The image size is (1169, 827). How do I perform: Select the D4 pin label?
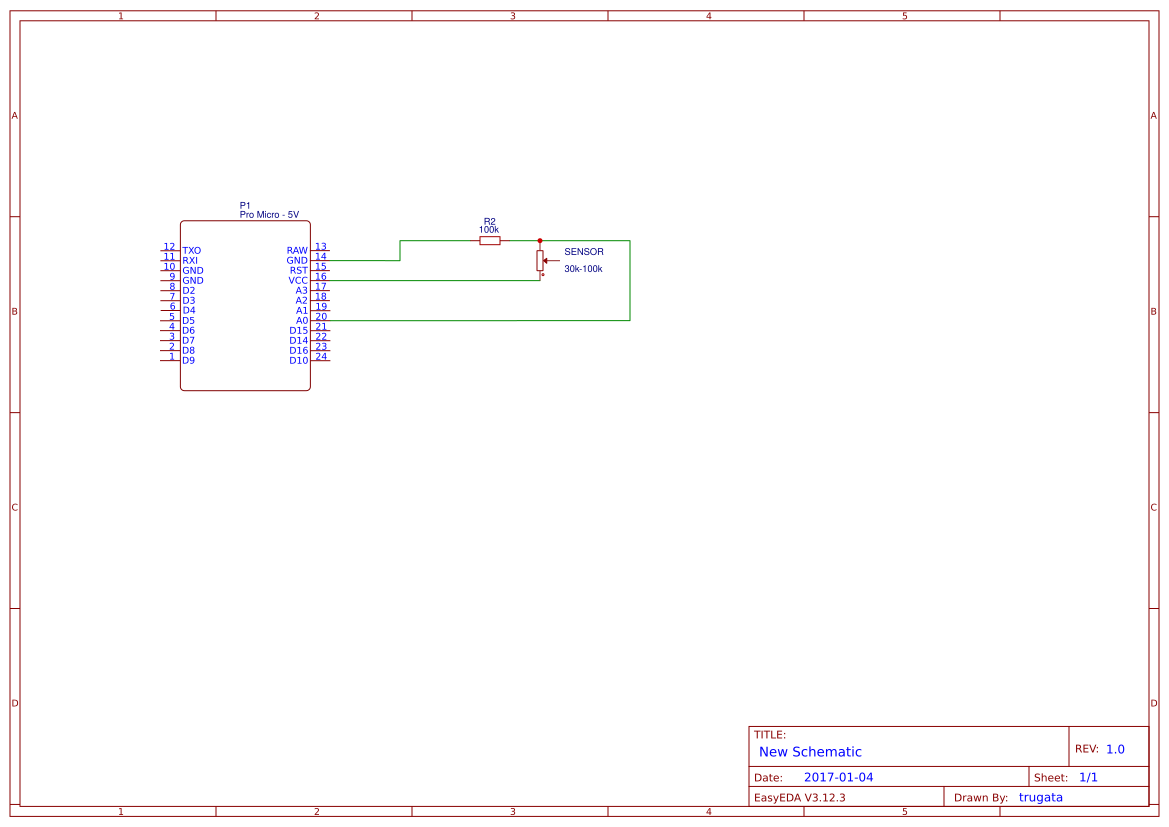[x=189, y=310]
